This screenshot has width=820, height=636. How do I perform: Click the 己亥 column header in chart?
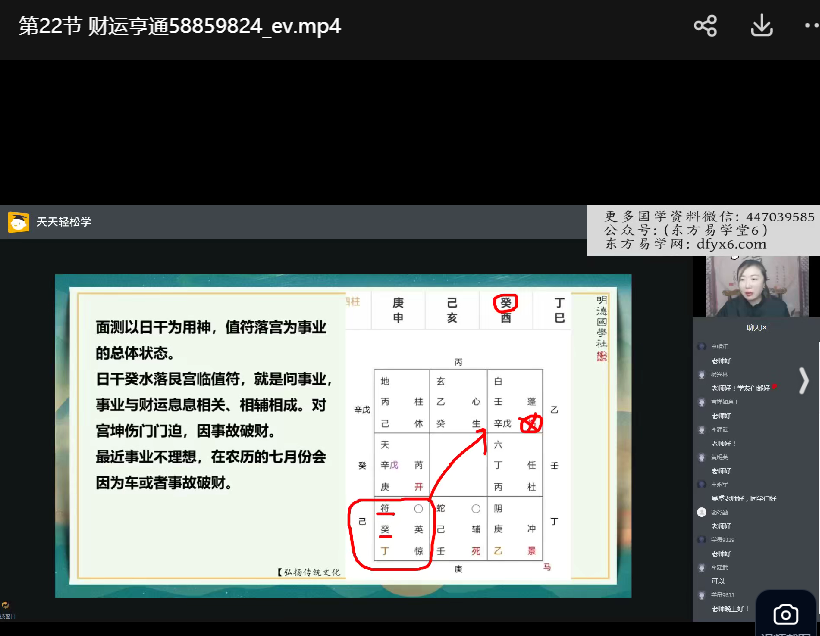coord(452,310)
